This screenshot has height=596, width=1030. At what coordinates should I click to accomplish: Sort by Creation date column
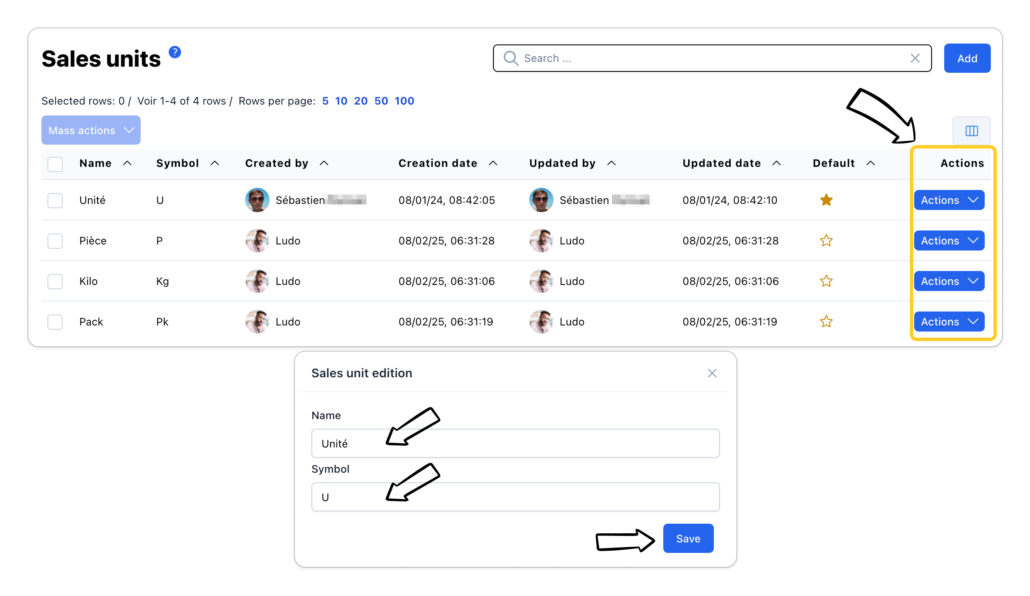tap(438, 163)
